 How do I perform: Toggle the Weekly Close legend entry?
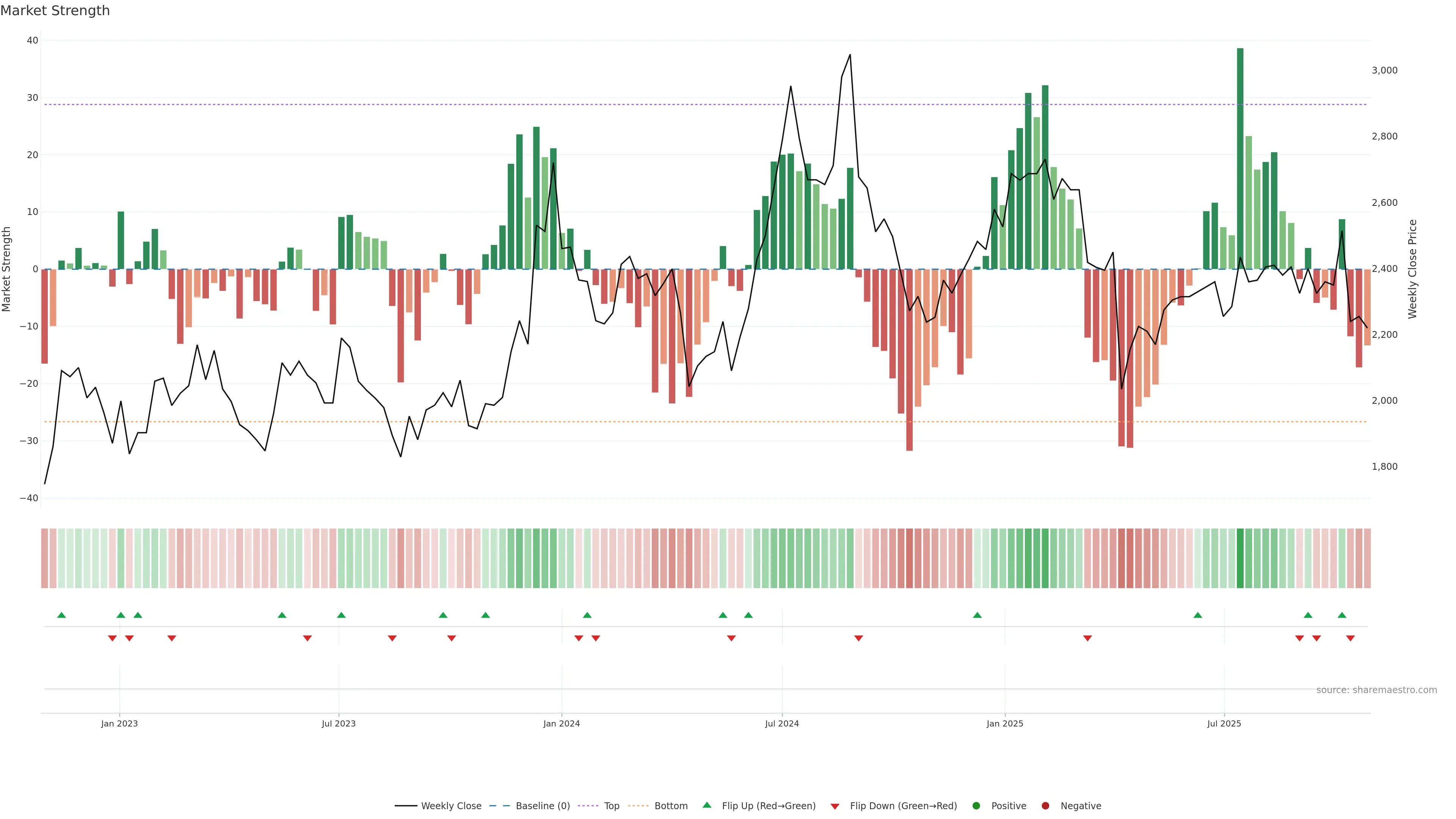point(451,805)
